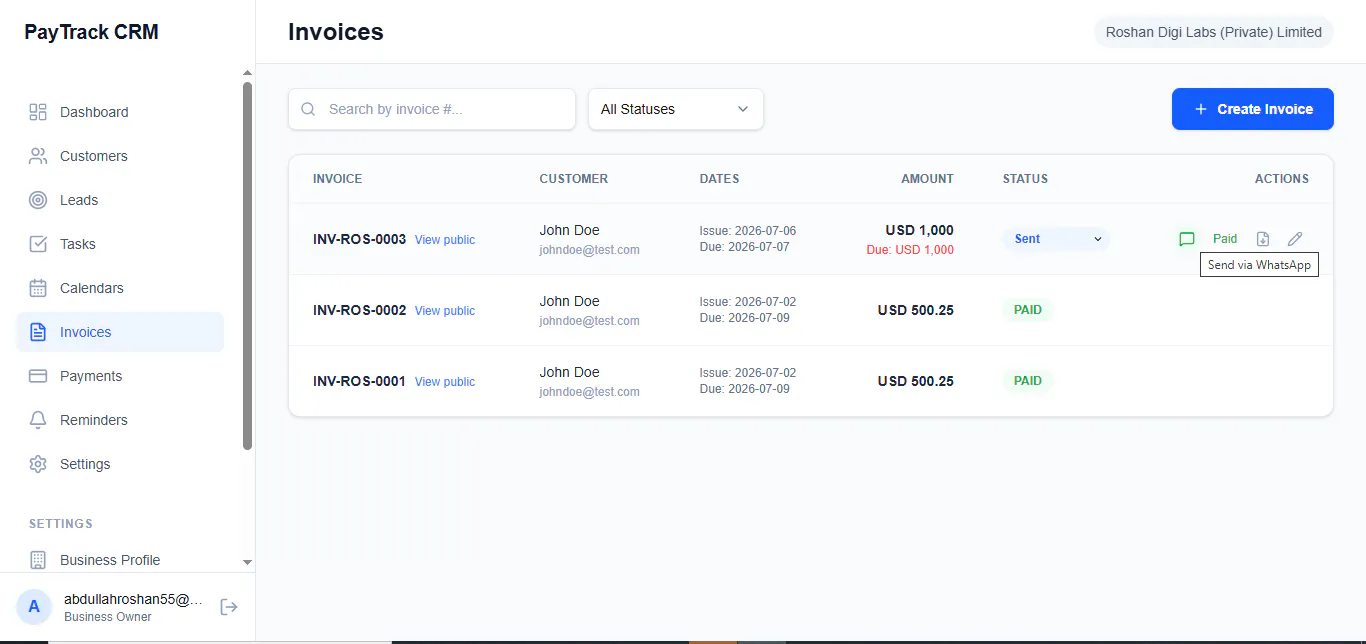The width and height of the screenshot is (1366, 644).
Task: Edit INV-ROS-0003 with pencil icon
Action: point(1295,239)
